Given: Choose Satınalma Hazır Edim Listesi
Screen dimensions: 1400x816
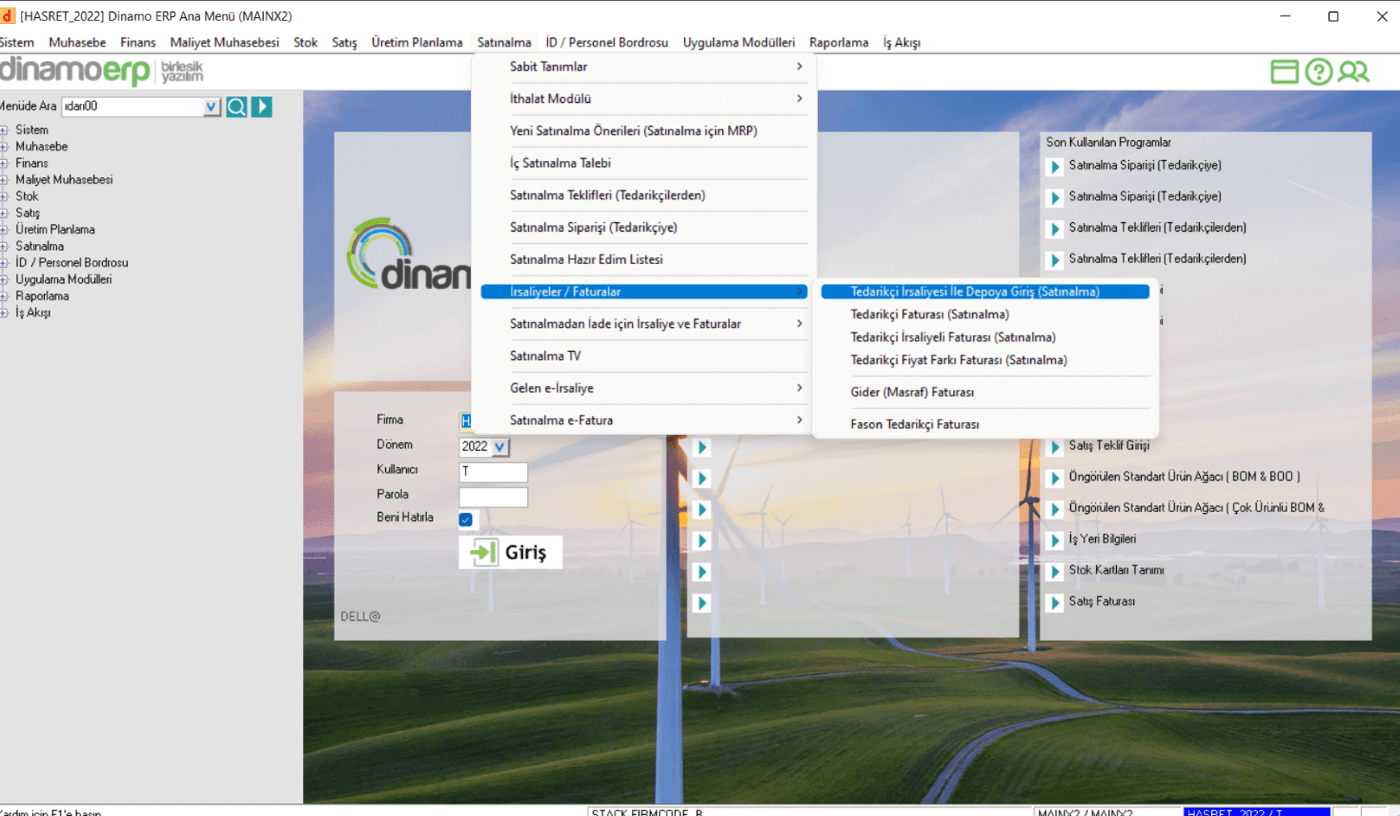Looking at the screenshot, I should [644, 259].
